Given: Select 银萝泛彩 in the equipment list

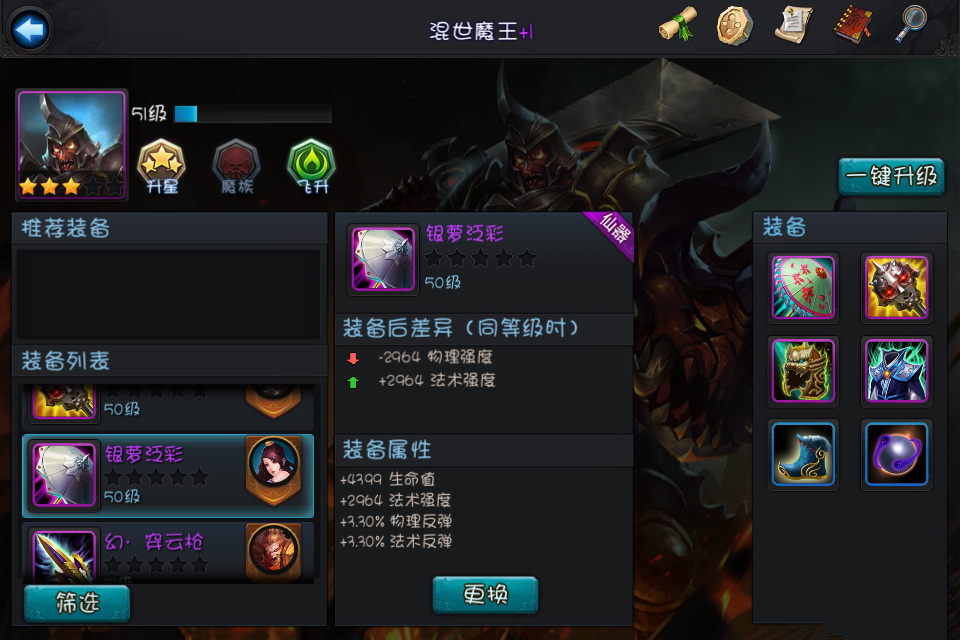Looking at the screenshot, I should click(168, 476).
